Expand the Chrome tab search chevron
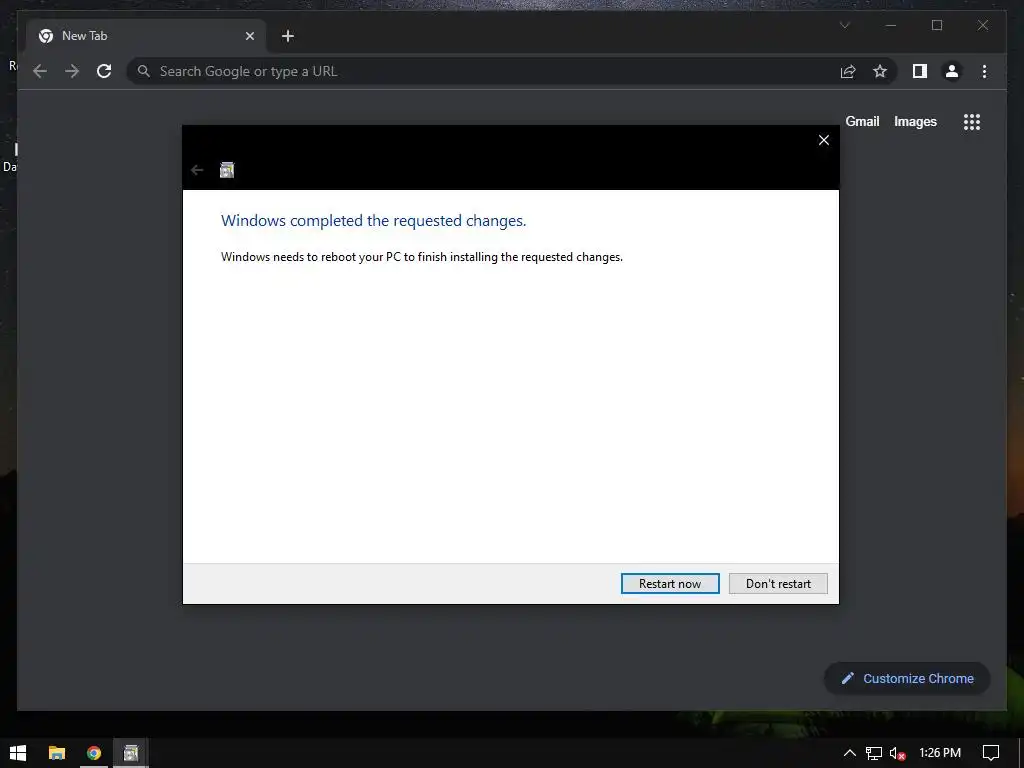 click(844, 25)
